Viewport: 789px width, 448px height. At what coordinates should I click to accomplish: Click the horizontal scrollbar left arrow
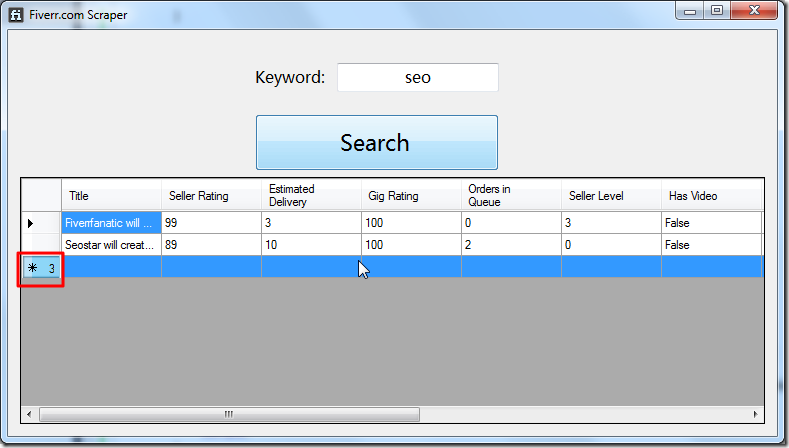click(x=29, y=414)
